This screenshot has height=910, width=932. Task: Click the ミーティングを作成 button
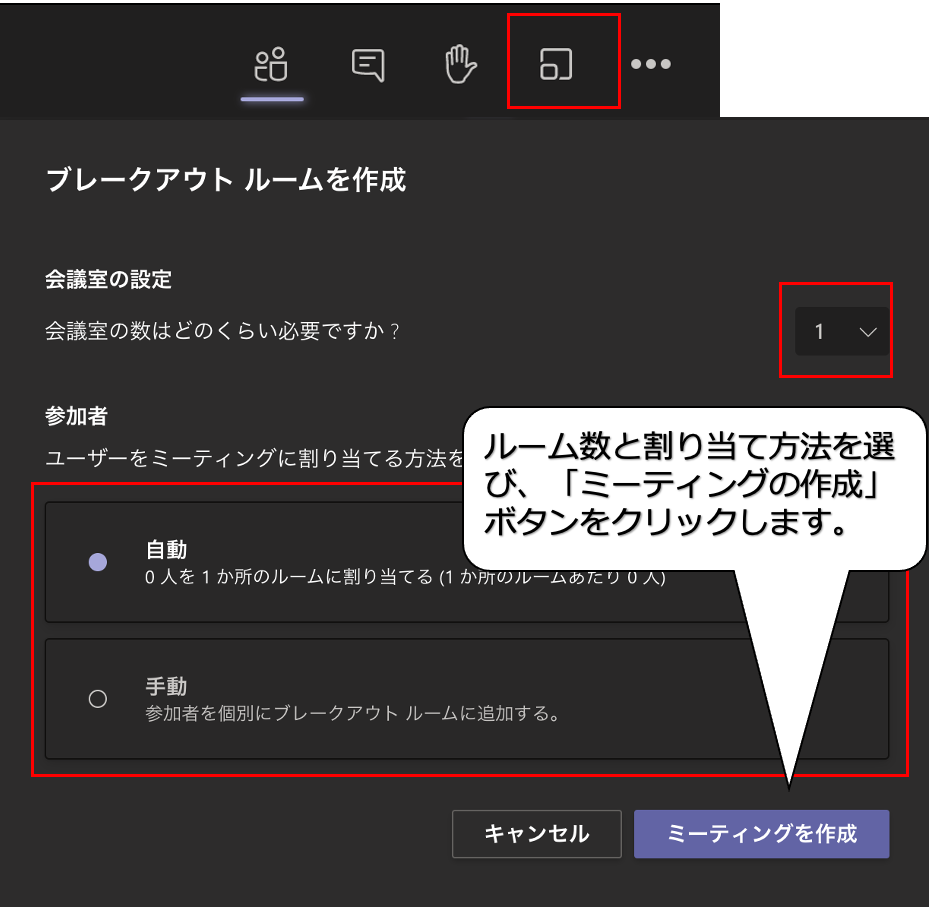point(761,834)
